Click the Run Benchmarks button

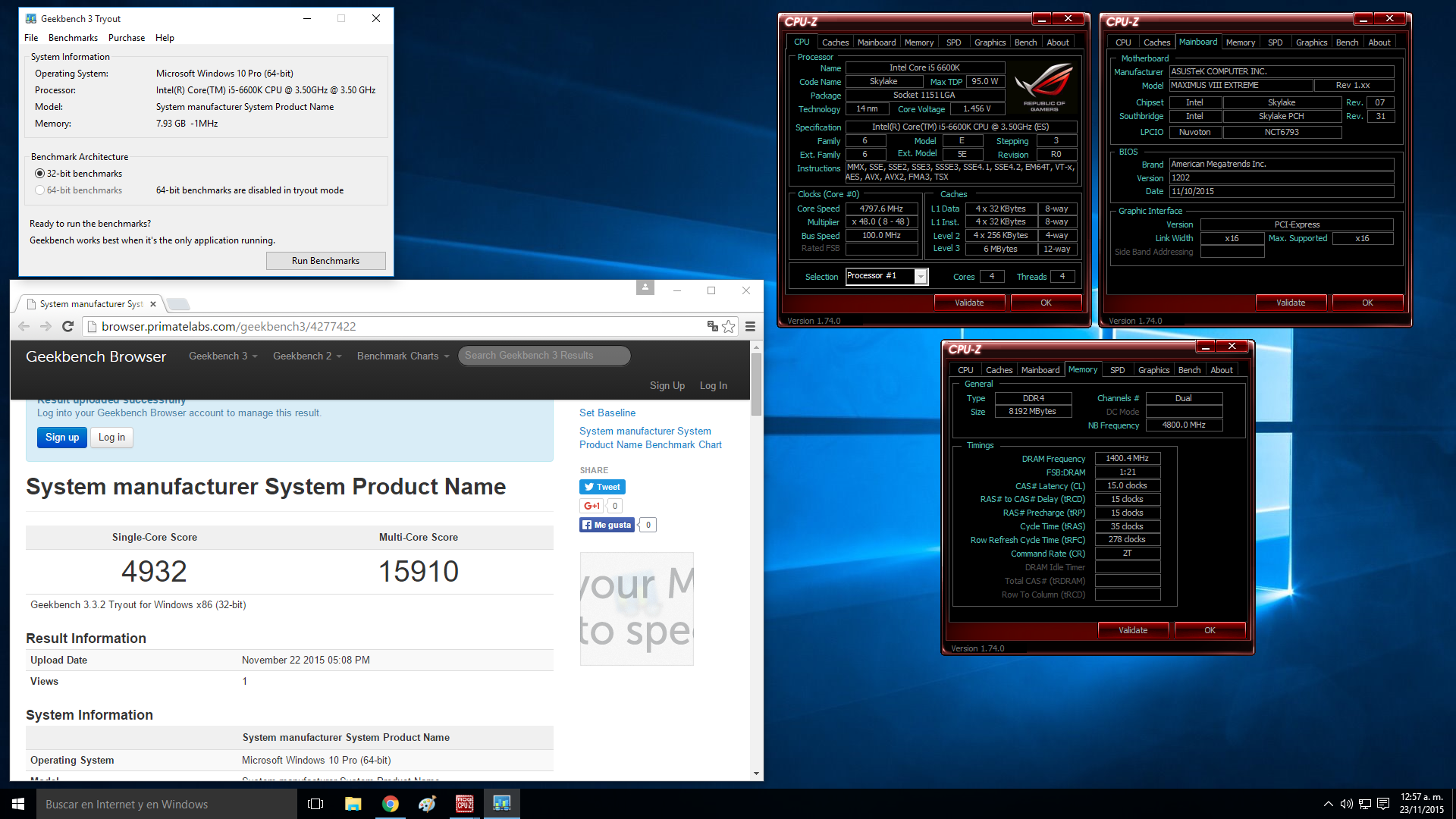(326, 261)
